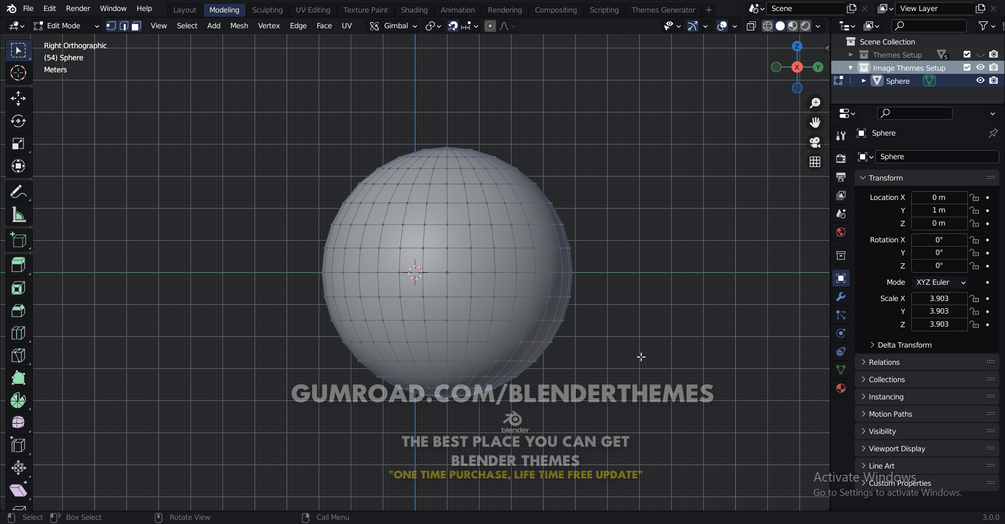The width and height of the screenshot is (1005, 524).
Task: Switch to Sculpting workspace tab
Action: (267, 10)
